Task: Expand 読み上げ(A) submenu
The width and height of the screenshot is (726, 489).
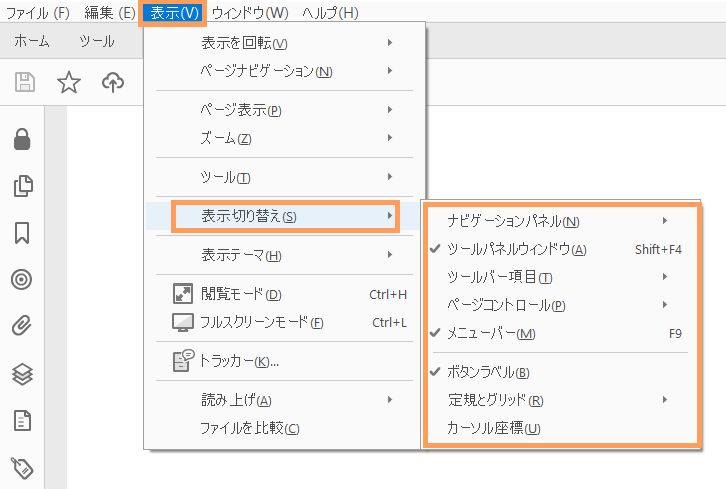Action: click(284, 400)
